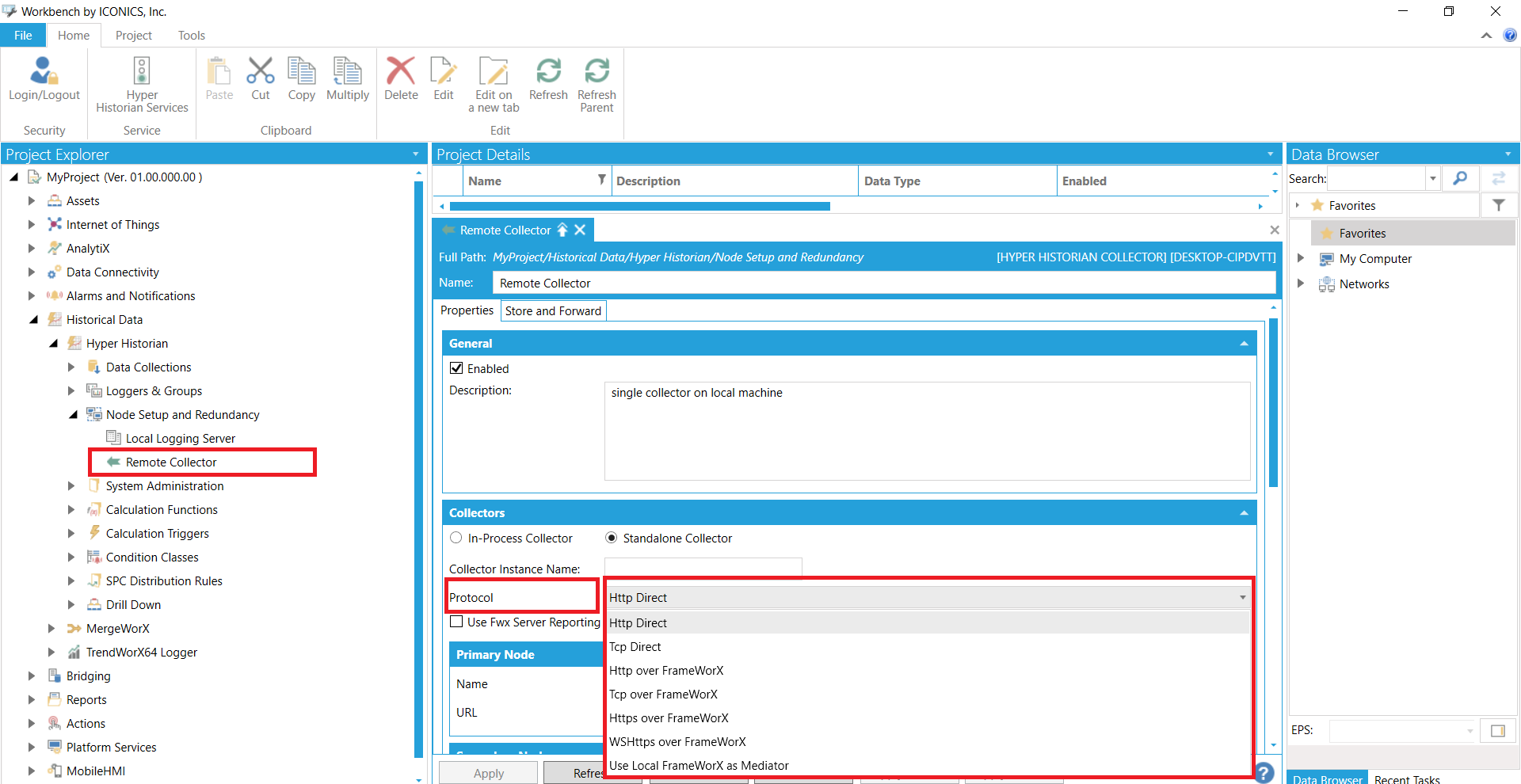This screenshot has height=784, width=1521.
Task: Click the Refresh ribbon icon
Action: click(548, 71)
